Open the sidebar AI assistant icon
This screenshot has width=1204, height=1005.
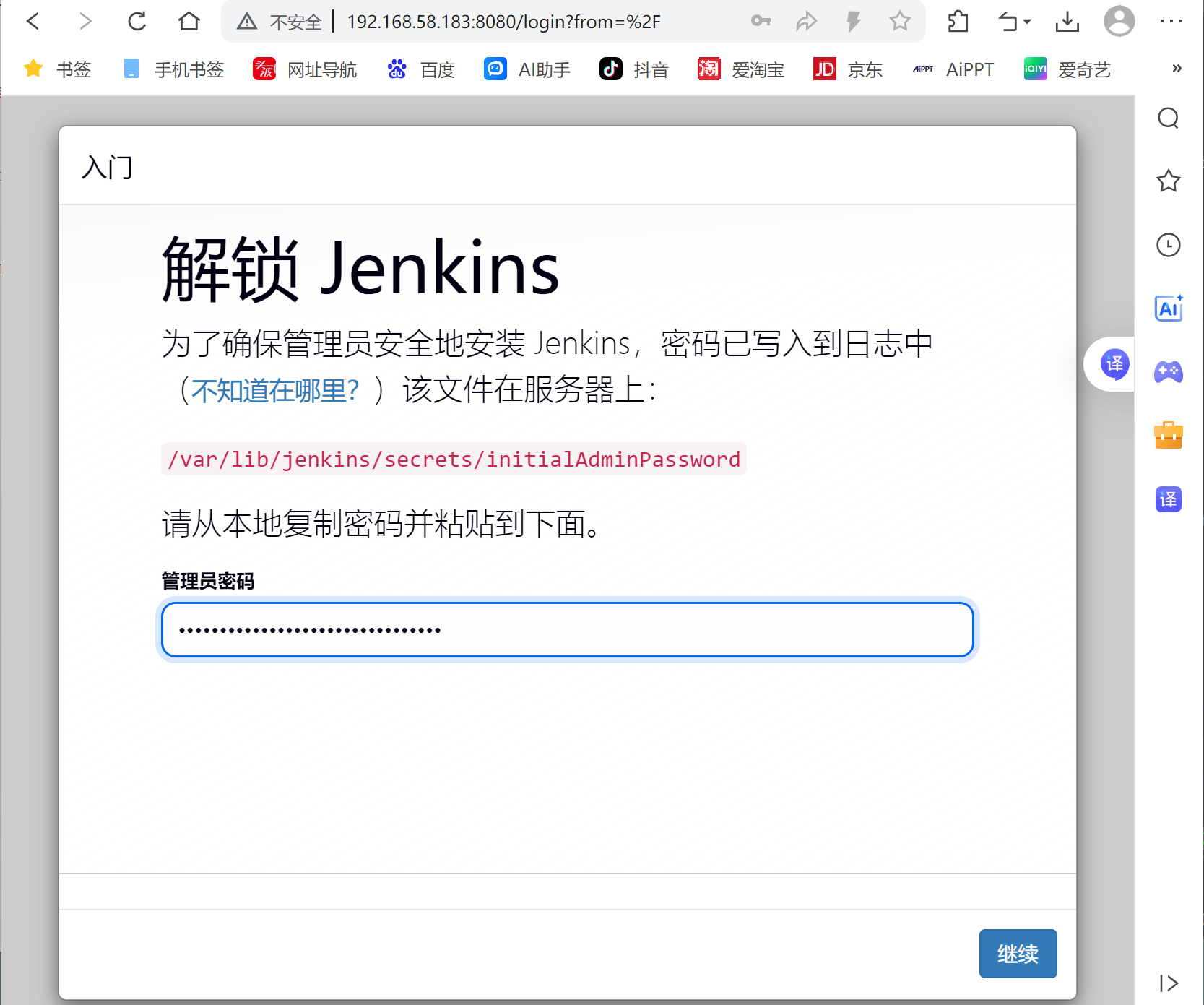tap(1168, 309)
